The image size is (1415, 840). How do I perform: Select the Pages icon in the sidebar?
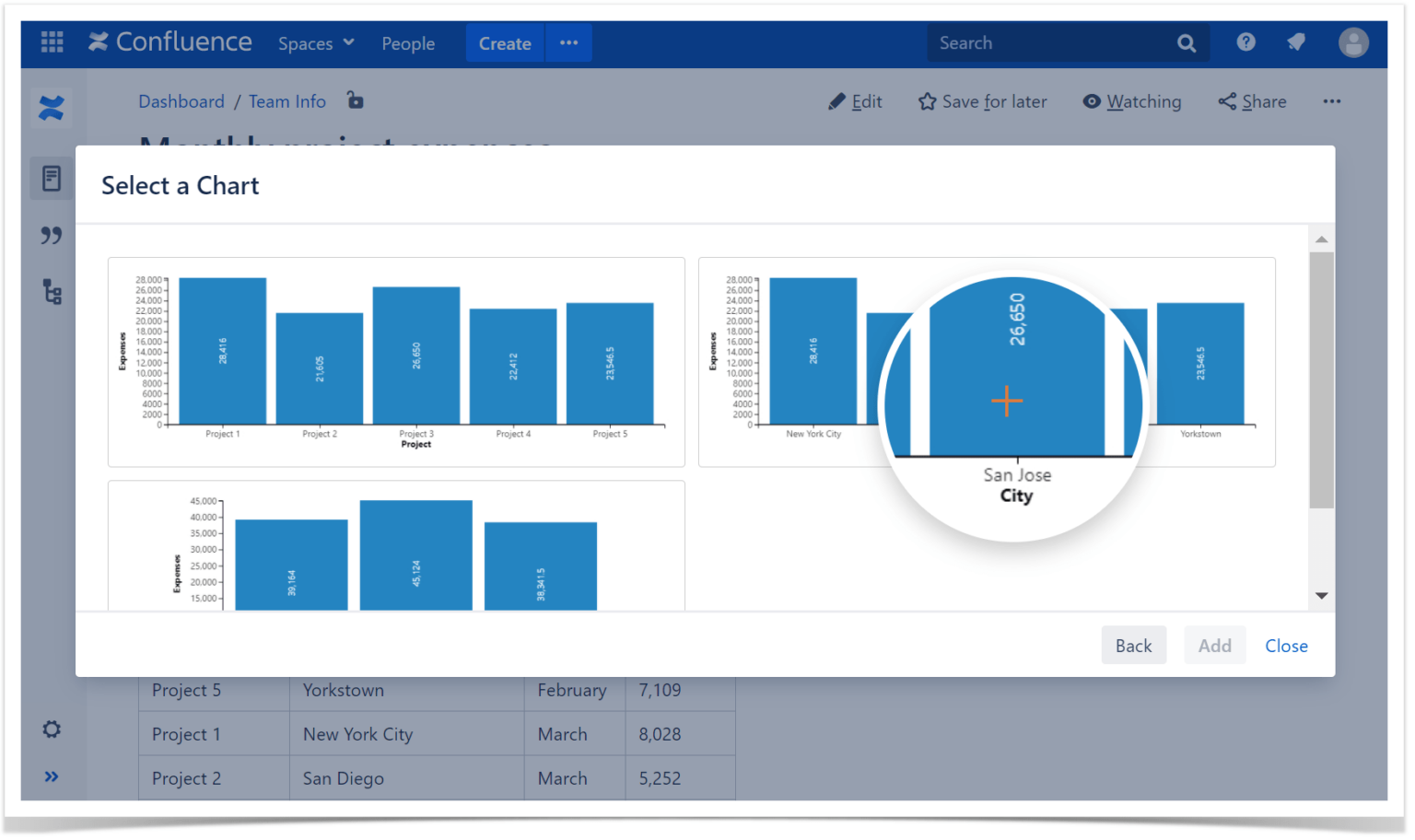51,178
